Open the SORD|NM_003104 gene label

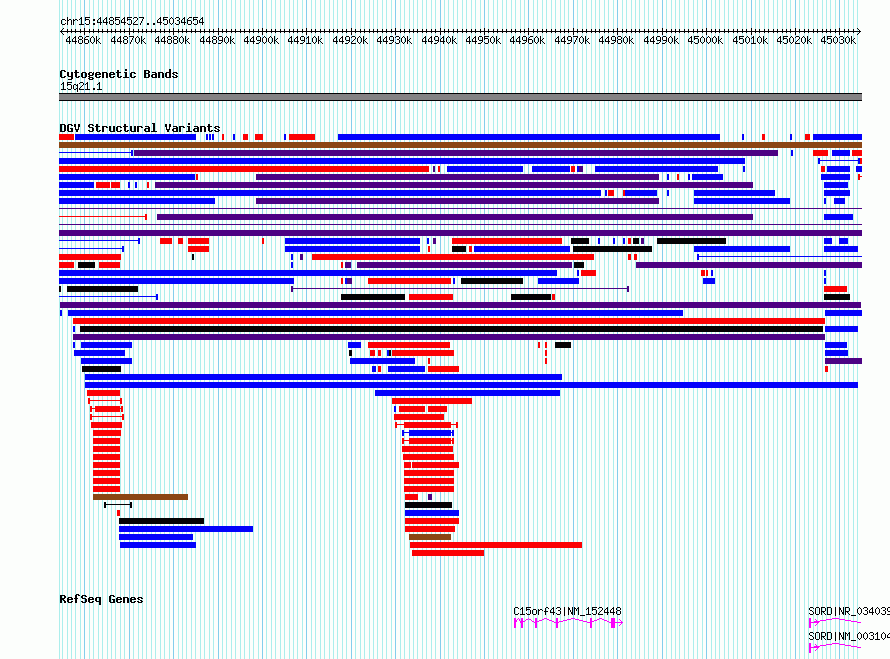pos(849,636)
